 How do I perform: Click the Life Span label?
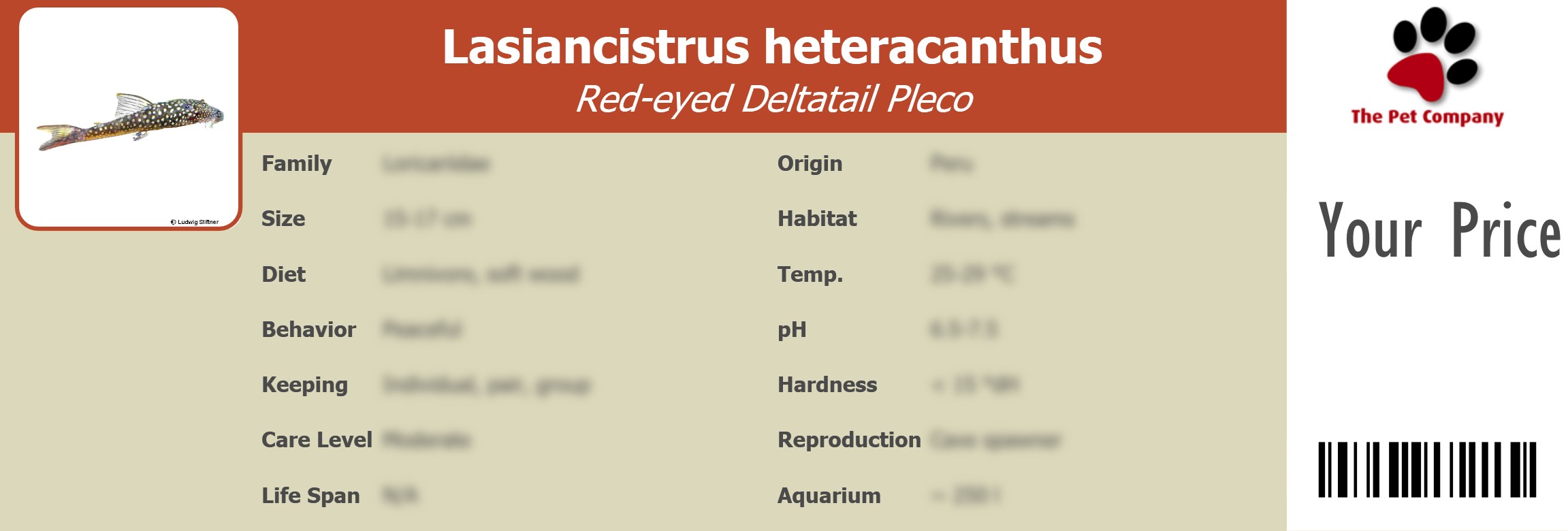pyautogui.click(x=310, y=496)
